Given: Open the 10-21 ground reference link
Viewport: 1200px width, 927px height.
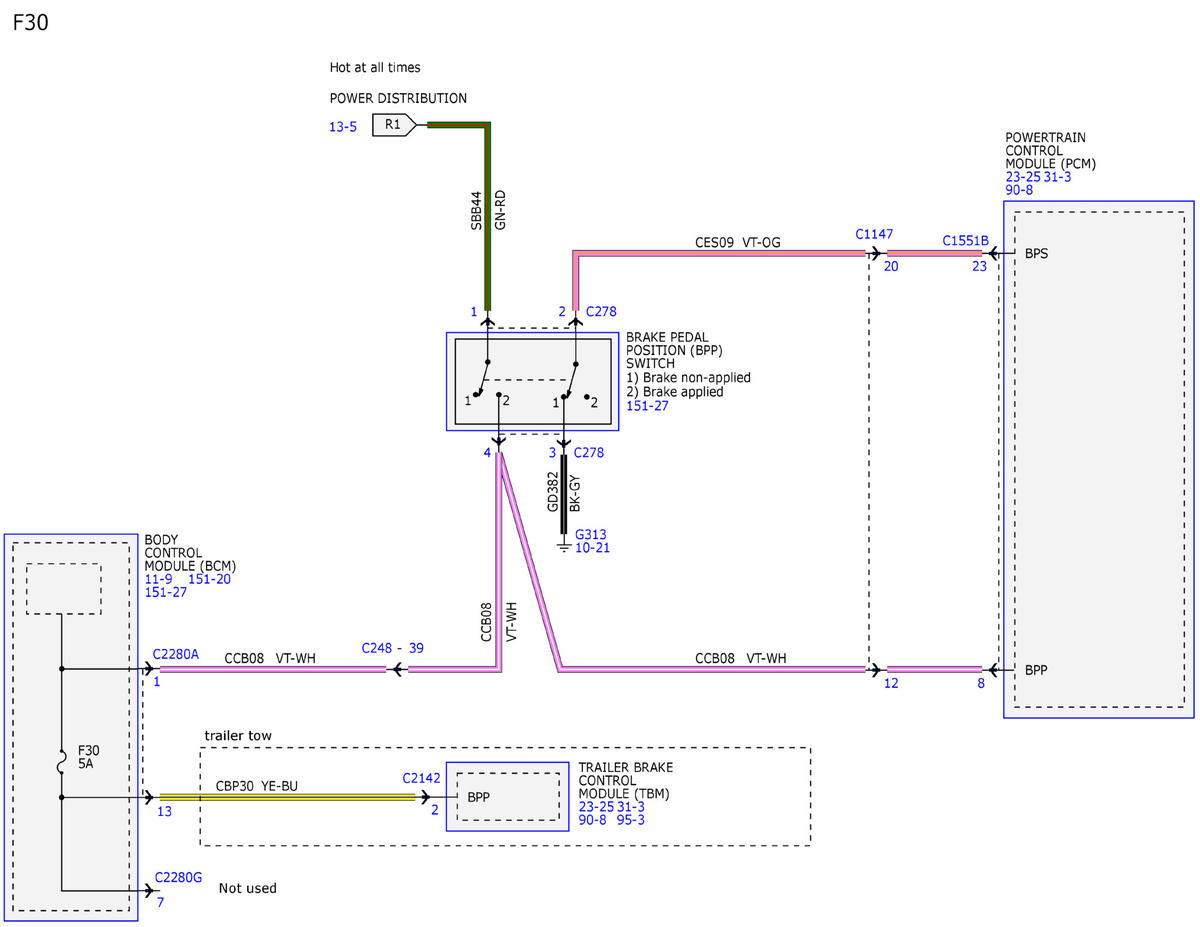Looking at the screenshot, I should pos(592,548).
